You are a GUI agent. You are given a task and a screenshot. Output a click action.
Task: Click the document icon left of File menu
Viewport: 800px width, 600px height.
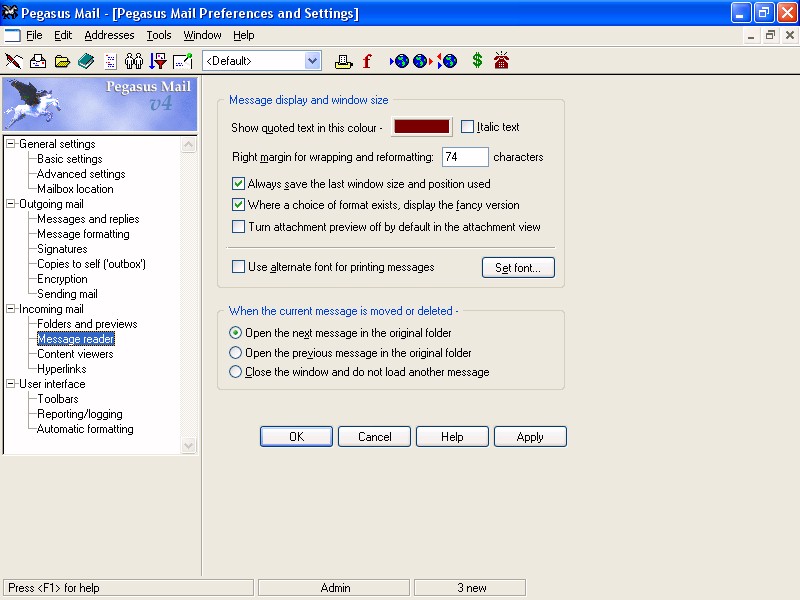point(12,35)
